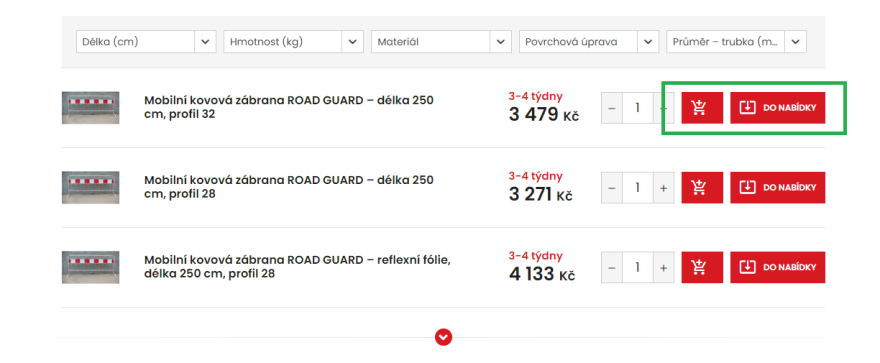Open the Délka (cm) filter dropdown
Image resolution: width=880 pixels, height=363 pixels.
pyautogui.click(x=146, y=42)
